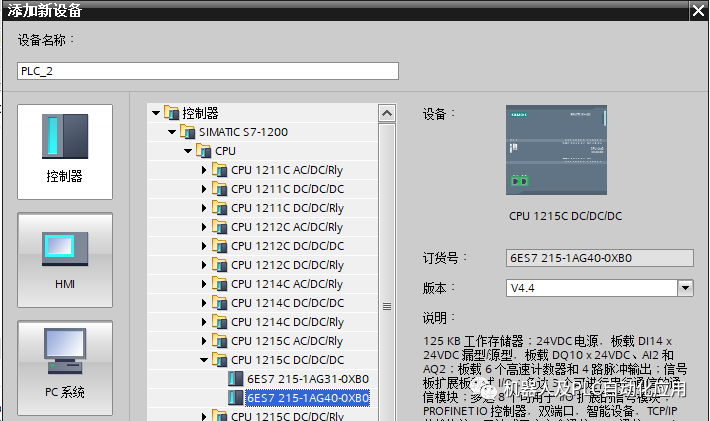Collapse CPU 1215C DC/DC/DC node

[204, 360]
